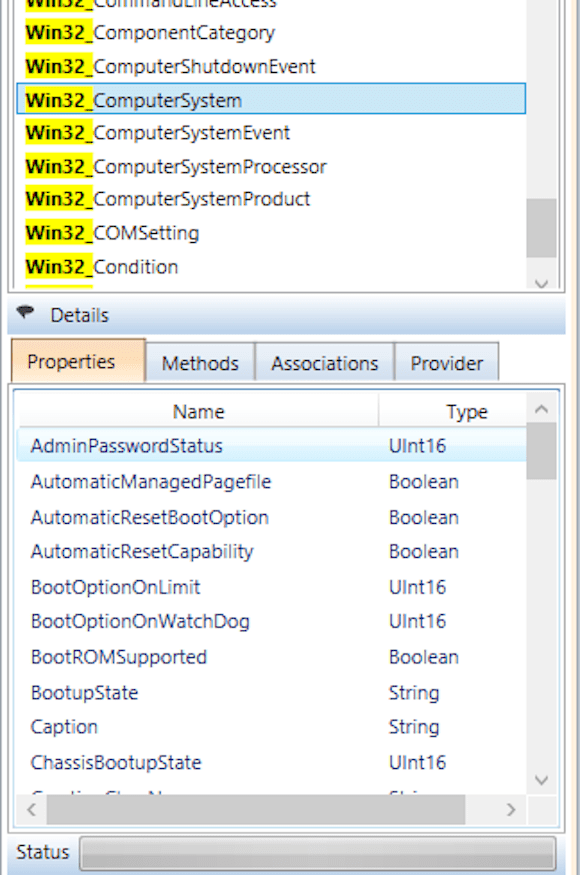Switch to the Provider tab
The height and width of the screenshot is (875, 580).
click(x=447, y=363)
